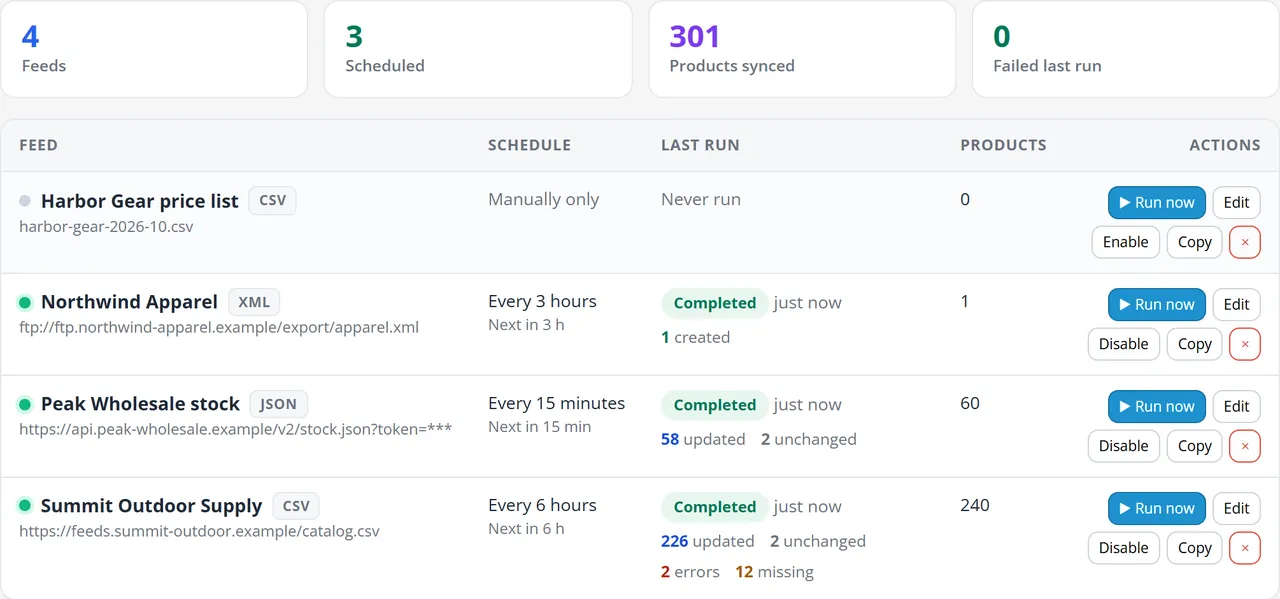Click the 'Every 6 hours' schedule
Screen dimensions: 1280x599
click(x=542, y=505)
